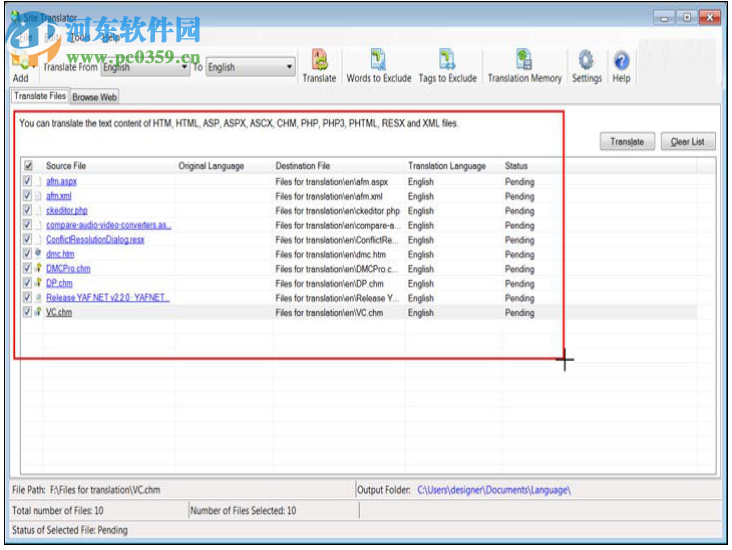732x550 pixels.
Task: Uncheck the afm.aspx checkbox
Action: tap(28, 181)
